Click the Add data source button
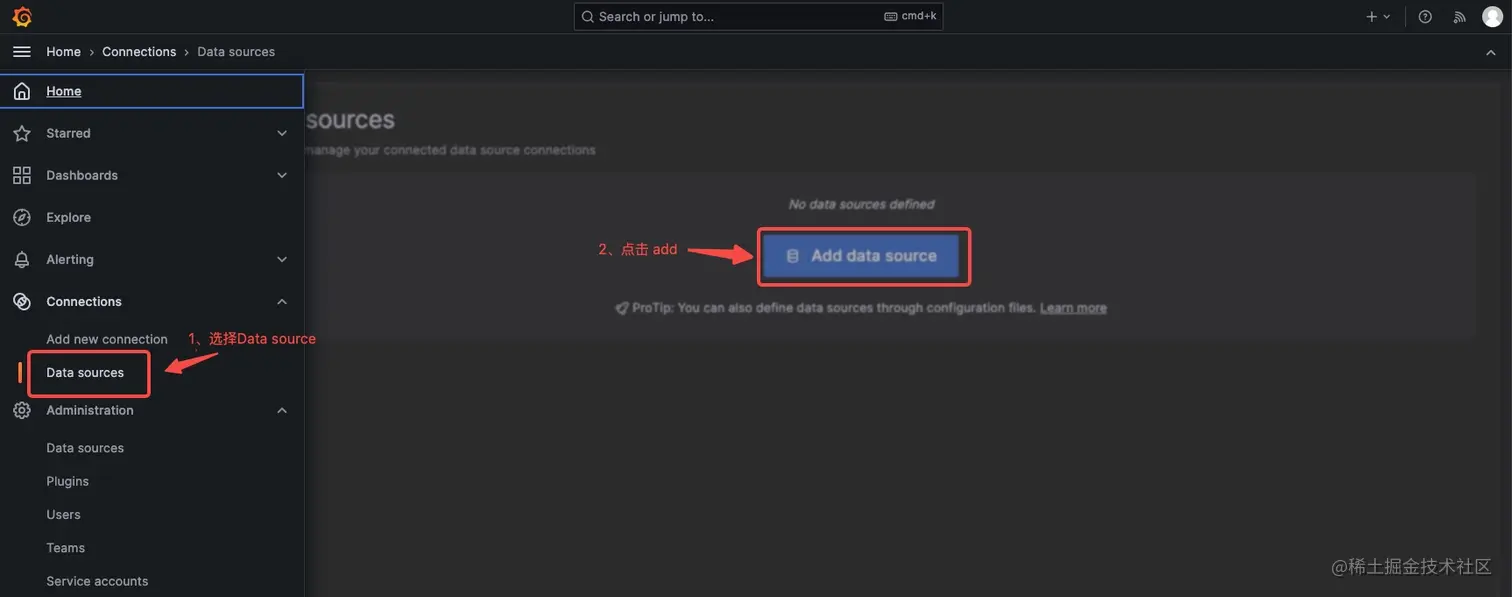 (861, 256)
